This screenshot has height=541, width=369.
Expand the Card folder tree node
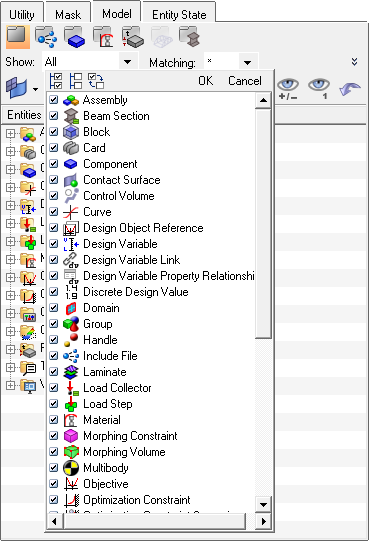[10, 151]
